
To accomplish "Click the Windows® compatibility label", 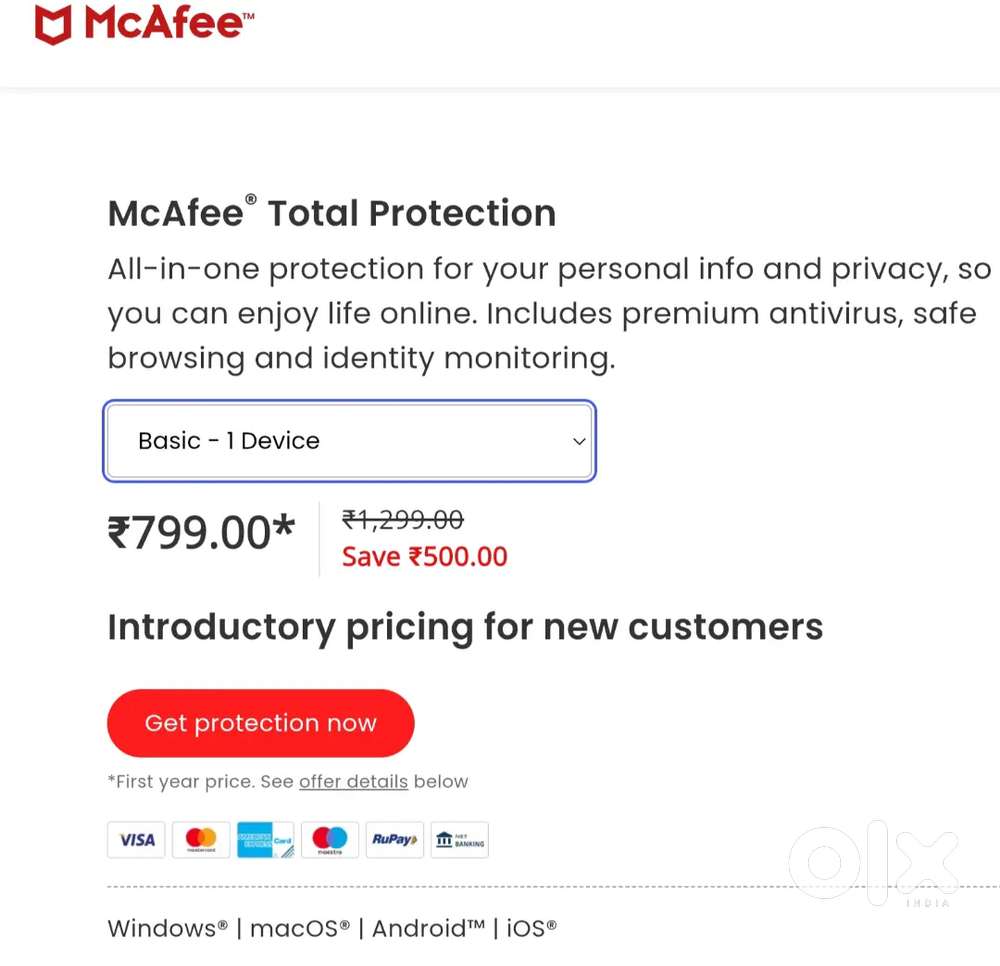I will [163, 928].
